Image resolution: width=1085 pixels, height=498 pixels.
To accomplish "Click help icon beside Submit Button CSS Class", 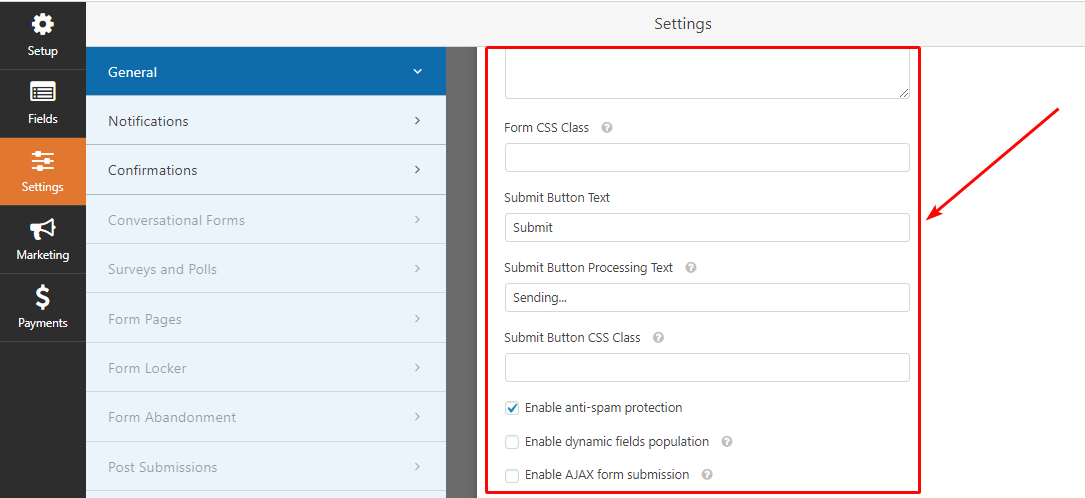I will click(x=659, y=338).
